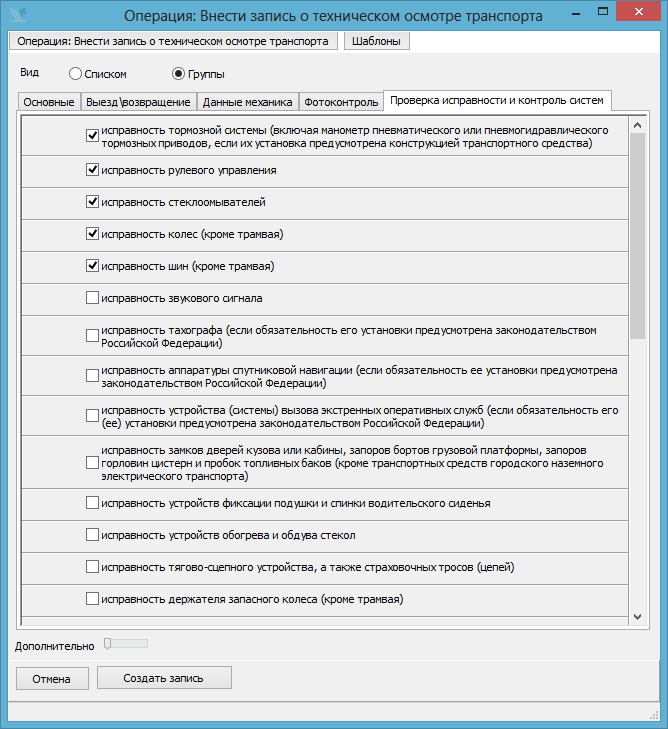
Task: Select Проверка исправности и контроль систем tab
Action: tap(497, 100)
